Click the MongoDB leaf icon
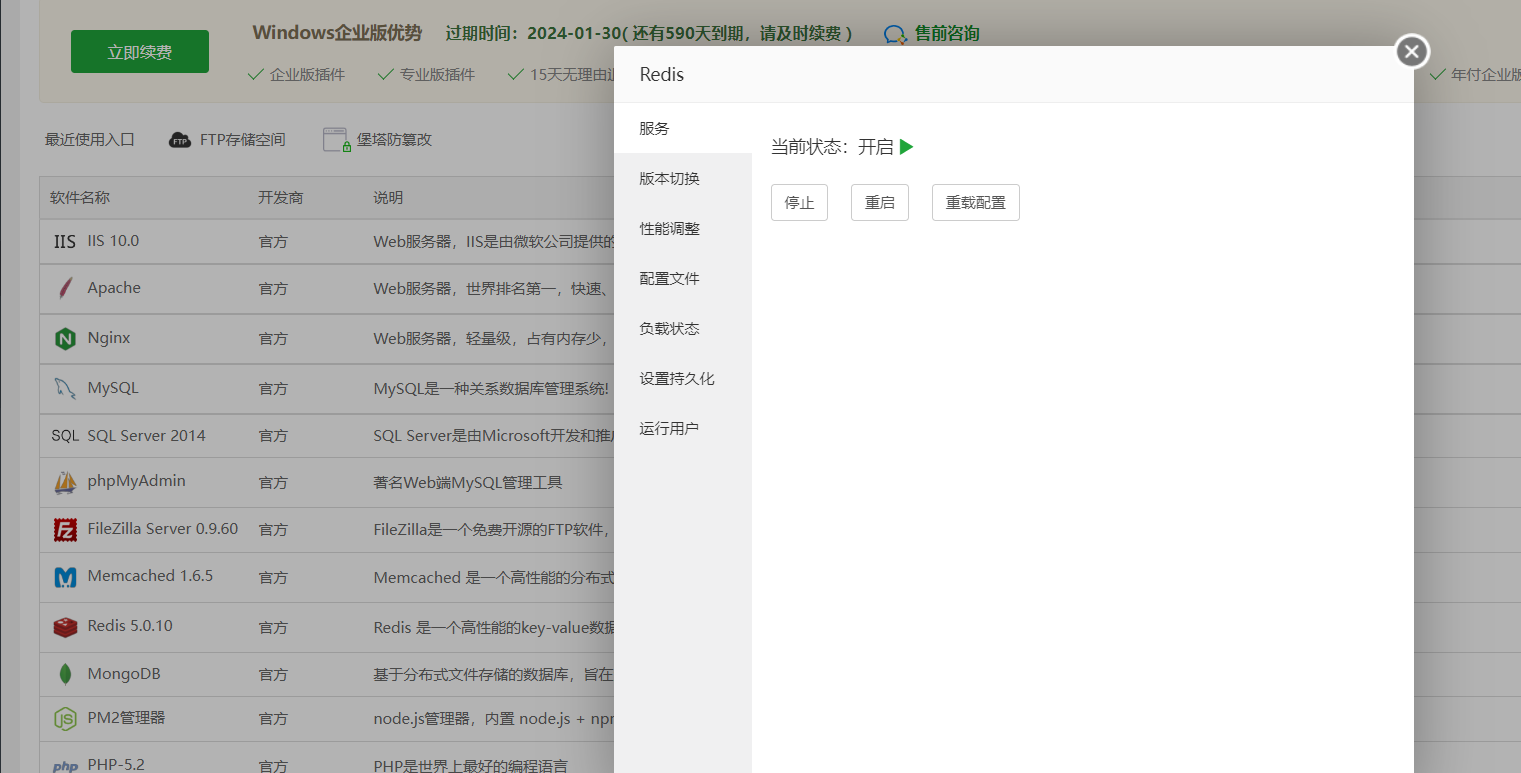This screenshot has width=1521, height=773. pos(65,675)
